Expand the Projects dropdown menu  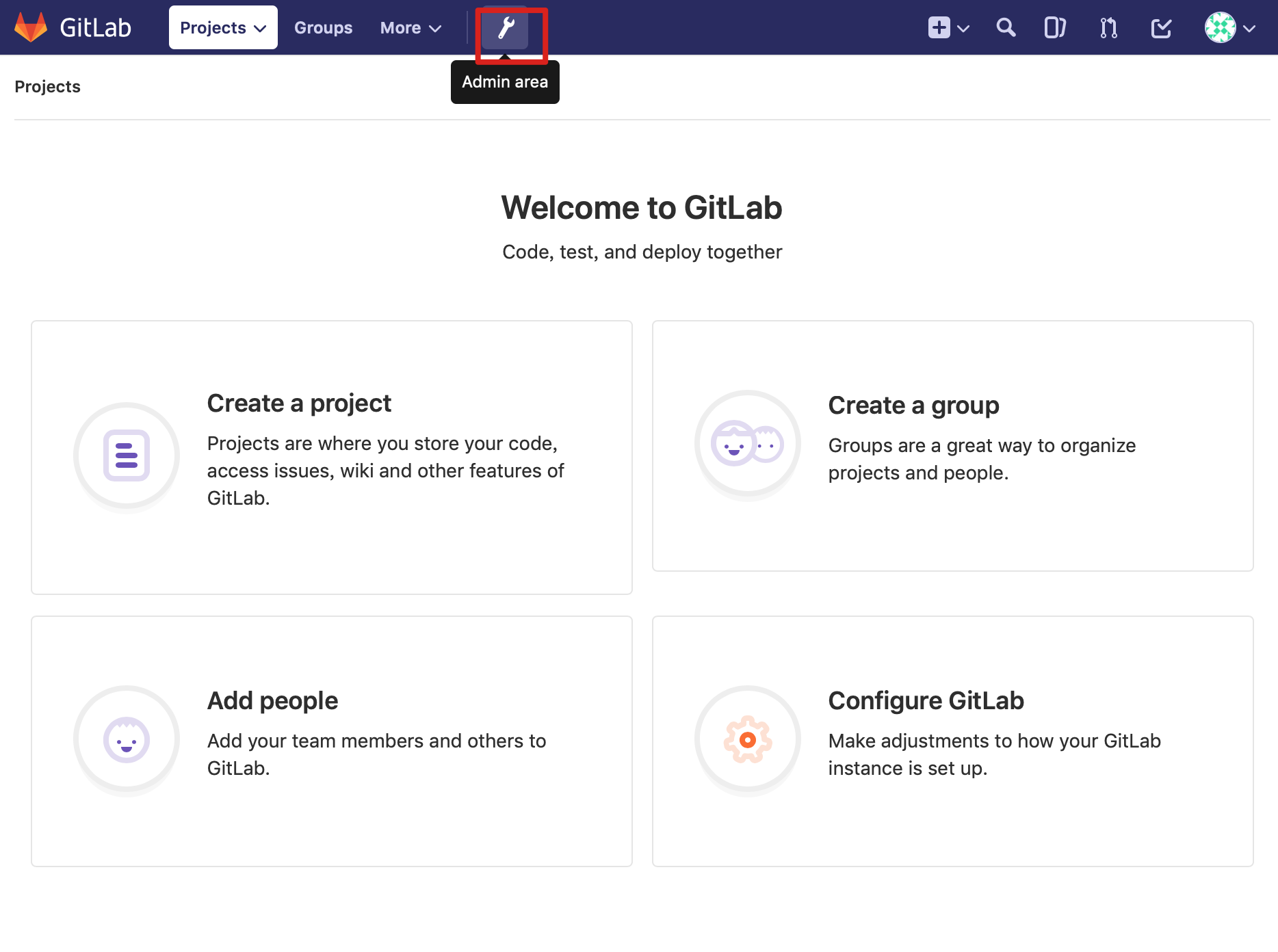click(223, 27)
